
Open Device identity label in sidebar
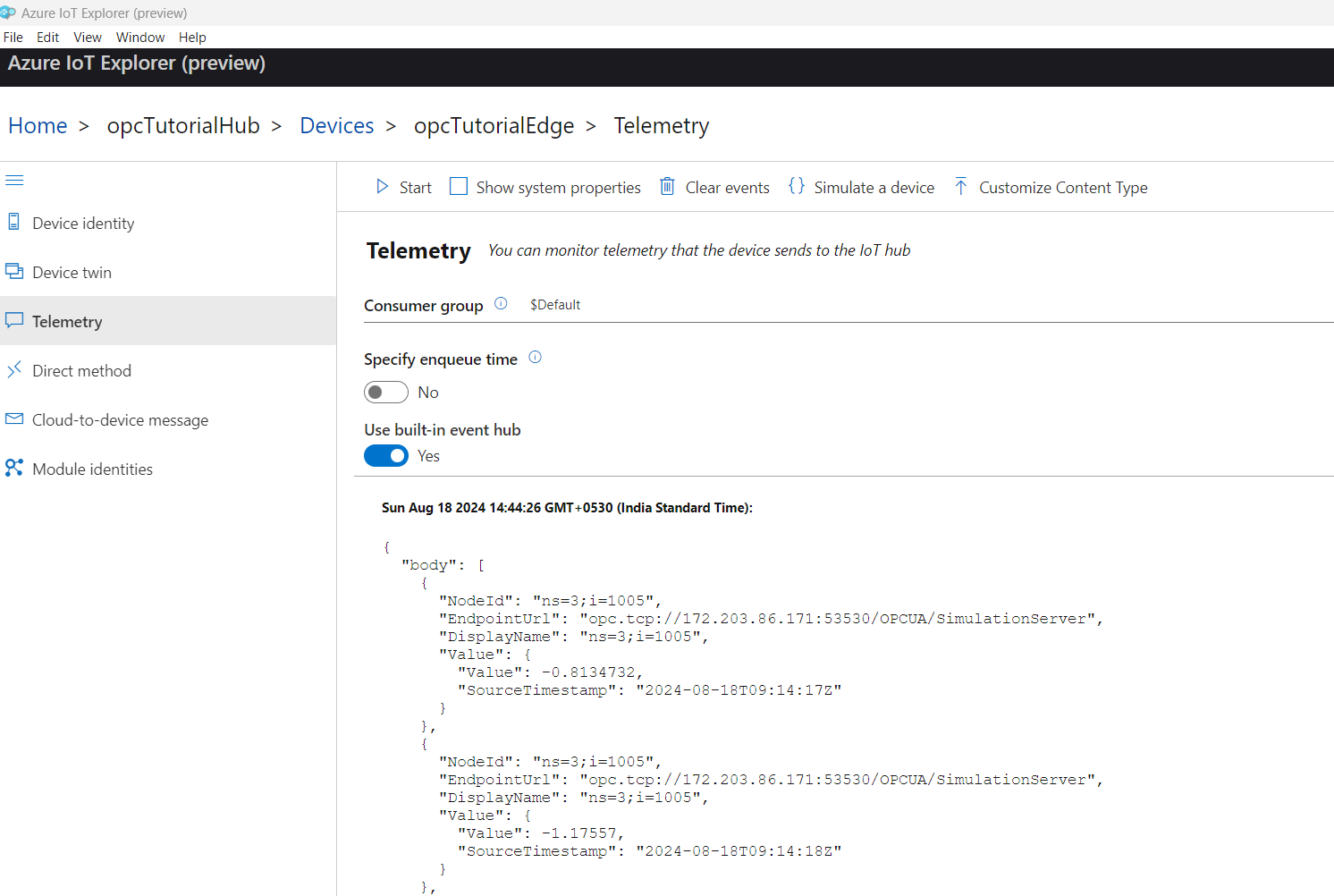83,224
